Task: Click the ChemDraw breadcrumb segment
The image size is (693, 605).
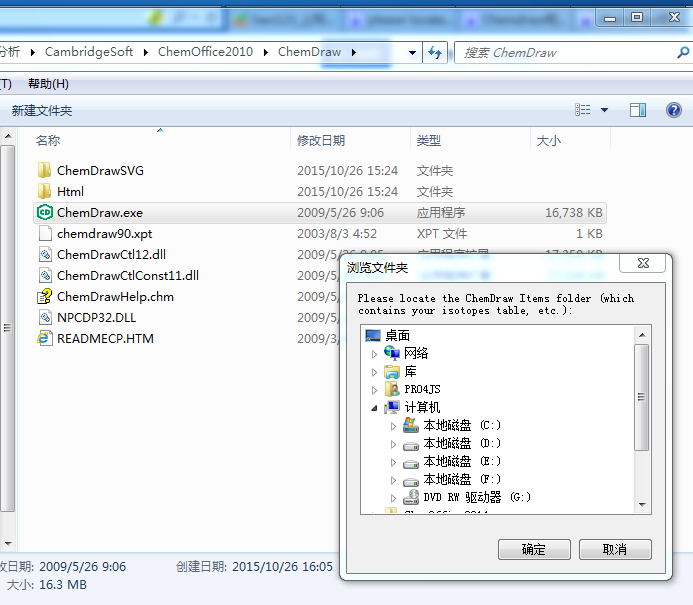Action: click(309, 52)
